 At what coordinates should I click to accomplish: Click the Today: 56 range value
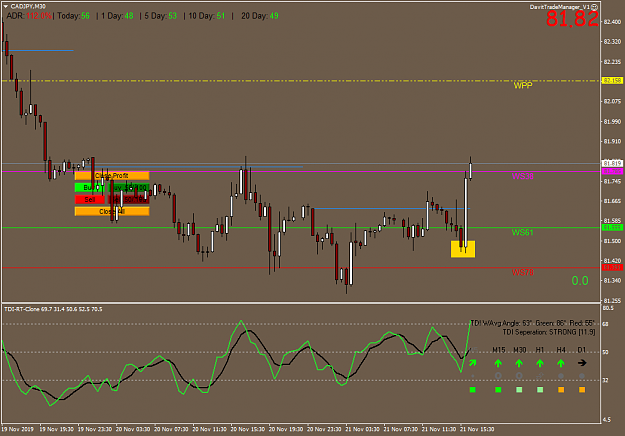click(73, 16)
